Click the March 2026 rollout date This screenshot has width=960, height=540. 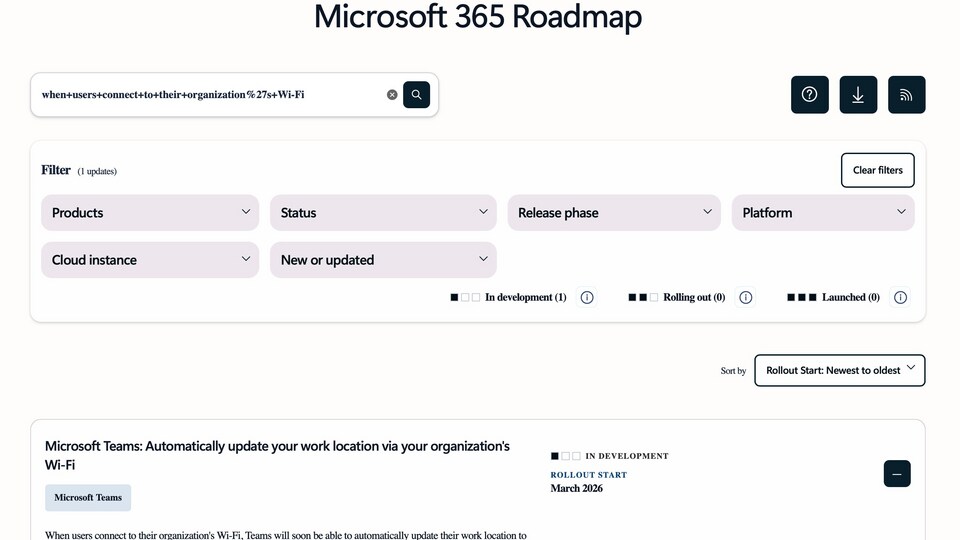(576, 488)
